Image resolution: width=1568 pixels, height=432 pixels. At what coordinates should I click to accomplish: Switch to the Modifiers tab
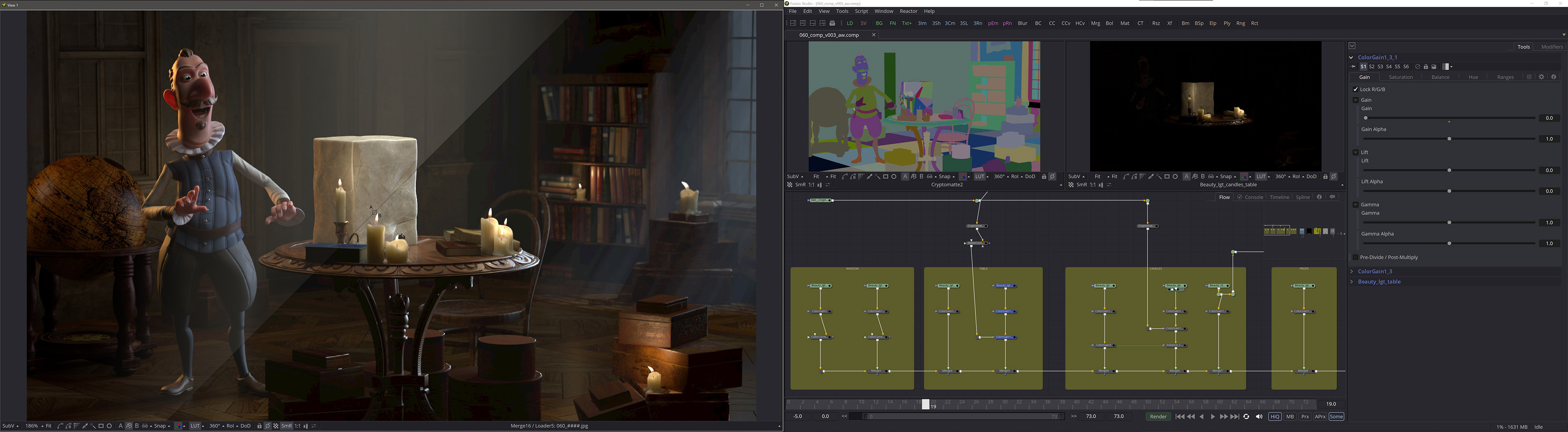(1552, 47)
